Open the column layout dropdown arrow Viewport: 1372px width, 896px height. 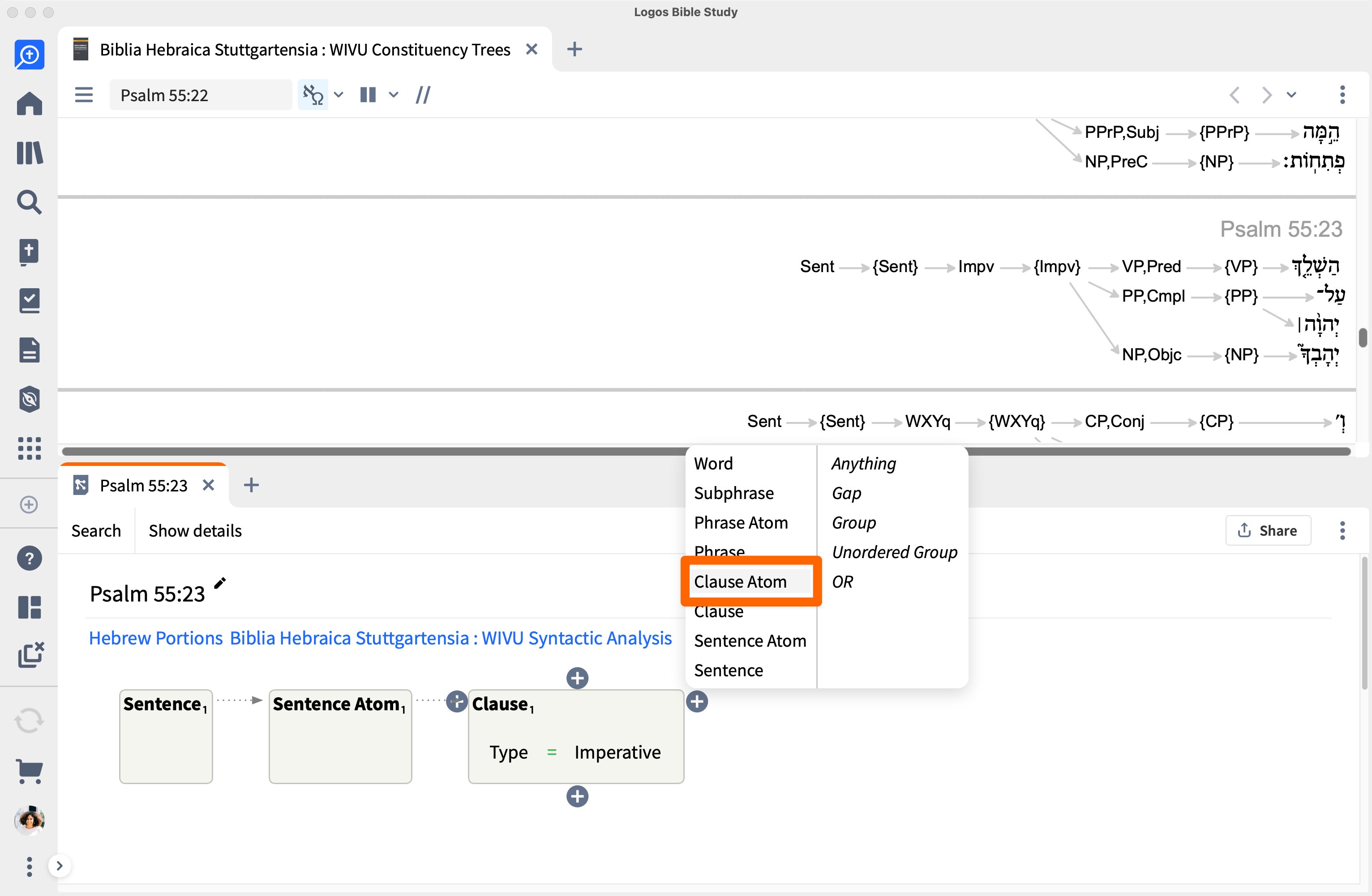(x=394, y=94)
